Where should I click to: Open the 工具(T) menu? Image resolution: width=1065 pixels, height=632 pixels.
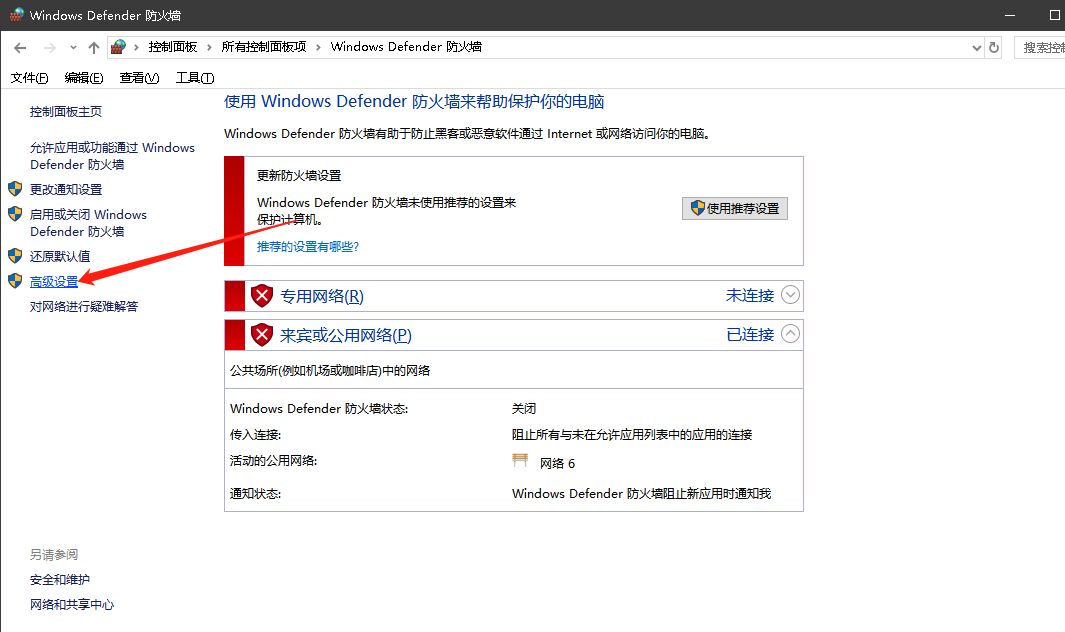click(194, 78)
